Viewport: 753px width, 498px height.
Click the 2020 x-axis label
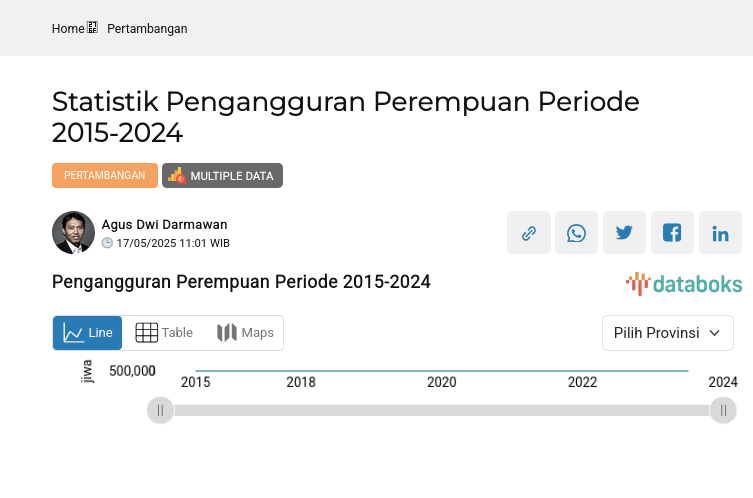click(x=442, y=382)
